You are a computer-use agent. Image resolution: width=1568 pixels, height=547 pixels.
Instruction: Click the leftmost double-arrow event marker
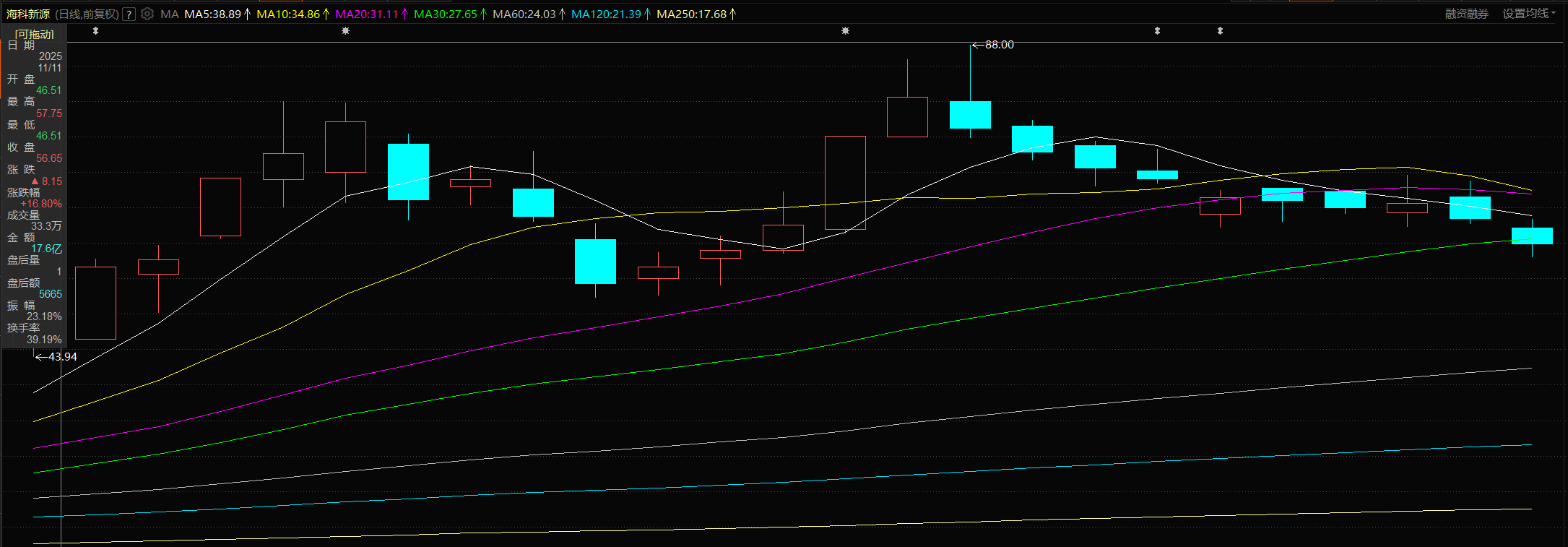(95, 31)
